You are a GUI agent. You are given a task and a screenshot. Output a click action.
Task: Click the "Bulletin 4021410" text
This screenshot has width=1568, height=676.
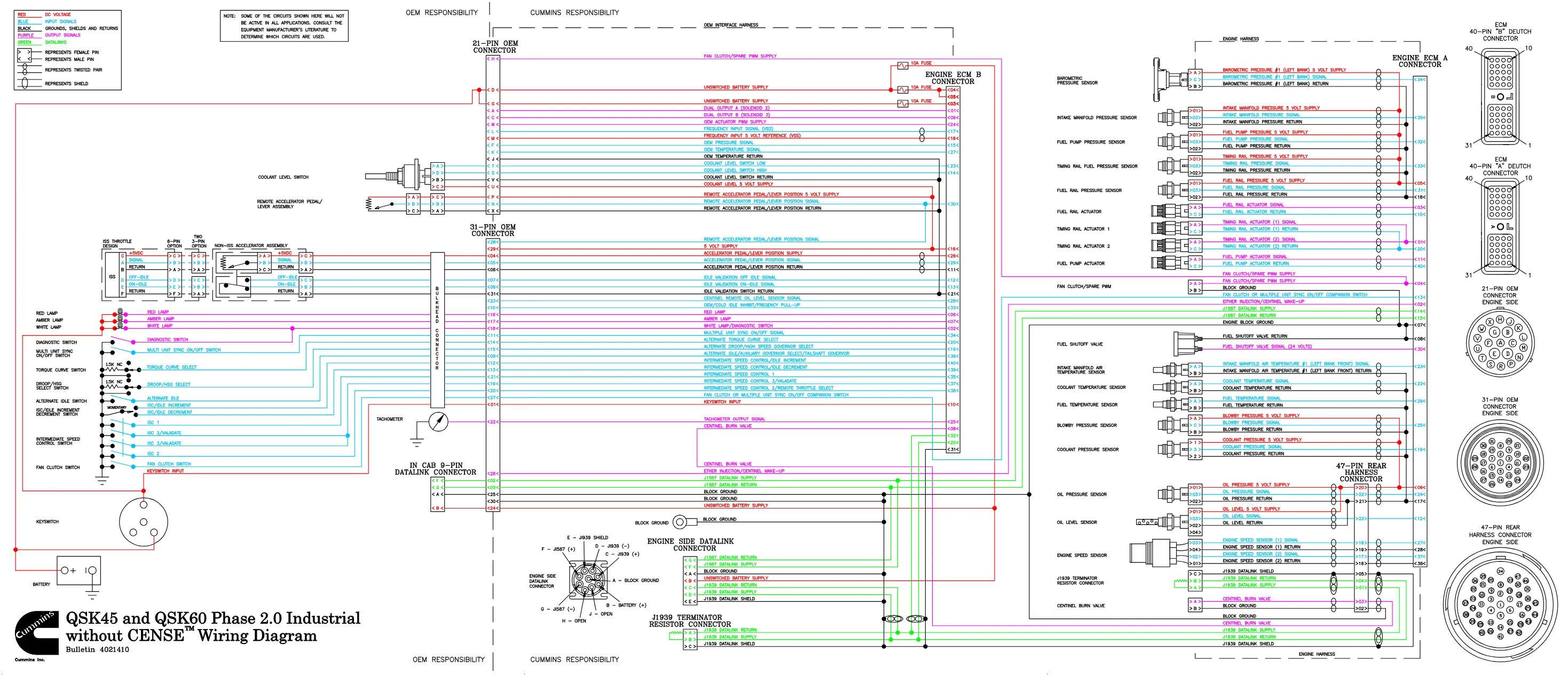(97, 649)
